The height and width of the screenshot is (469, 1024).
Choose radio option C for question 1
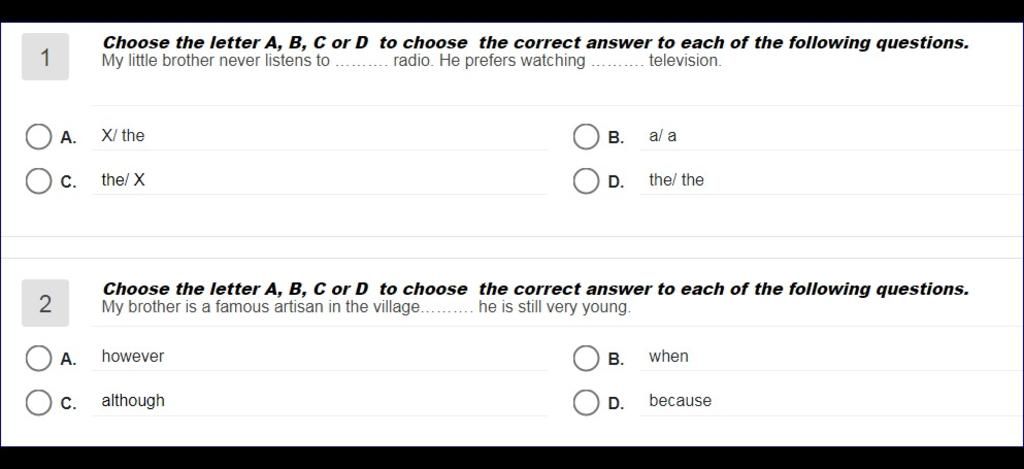coord(39,182)
